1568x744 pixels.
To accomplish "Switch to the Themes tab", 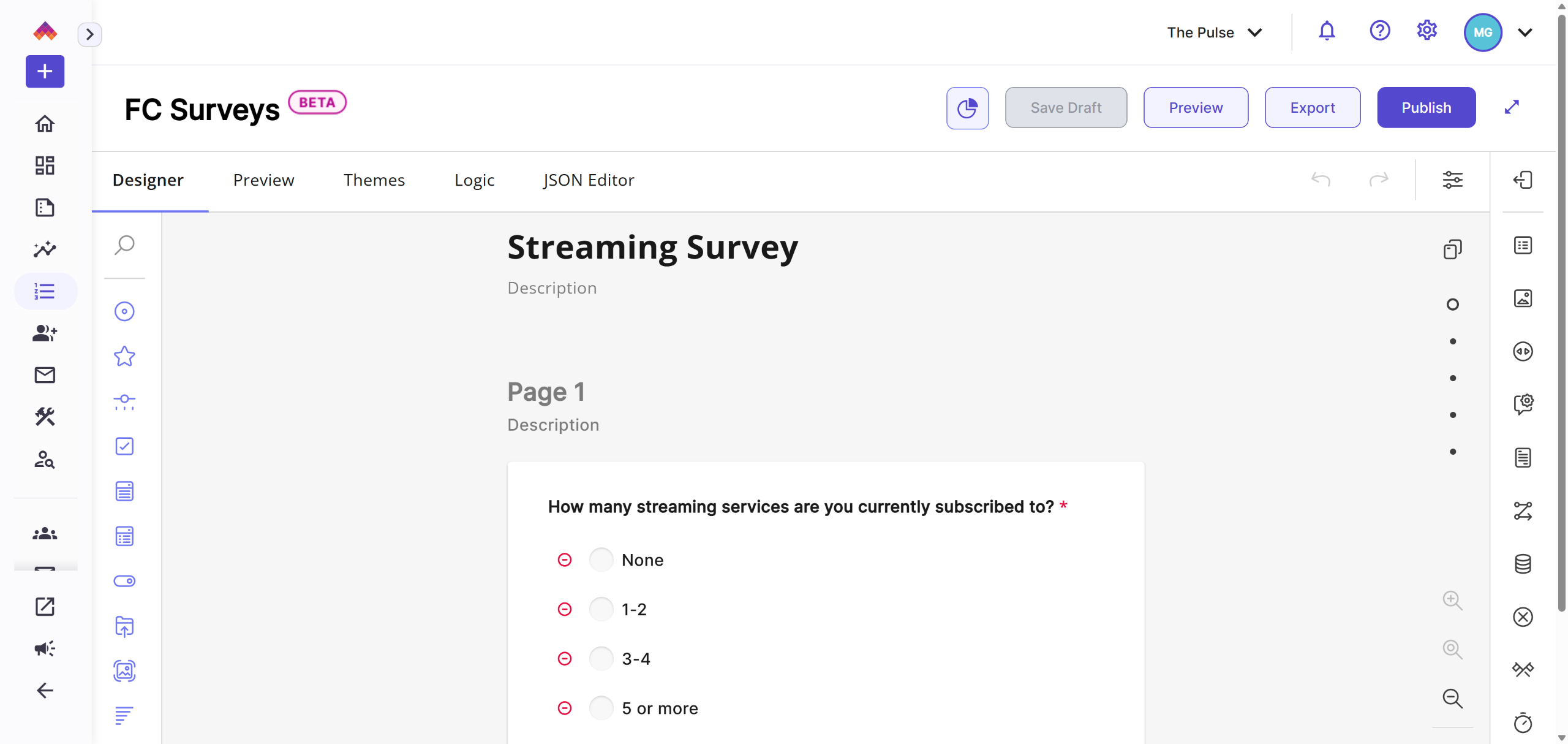I will (374, 180).
